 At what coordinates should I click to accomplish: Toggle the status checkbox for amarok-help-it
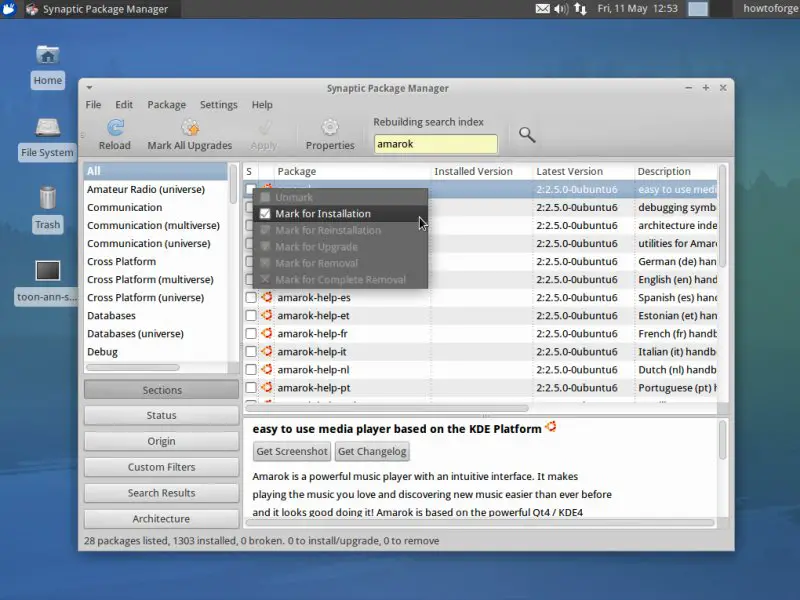[x=251, y=352]
